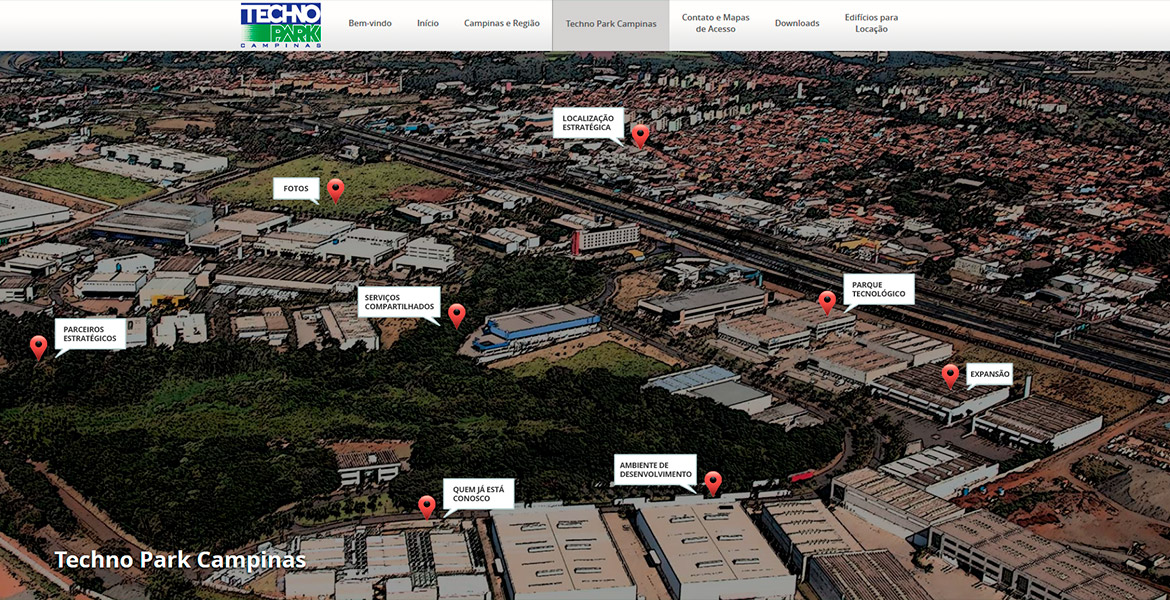Open the Downloads menu item

[x=797, y=23]
